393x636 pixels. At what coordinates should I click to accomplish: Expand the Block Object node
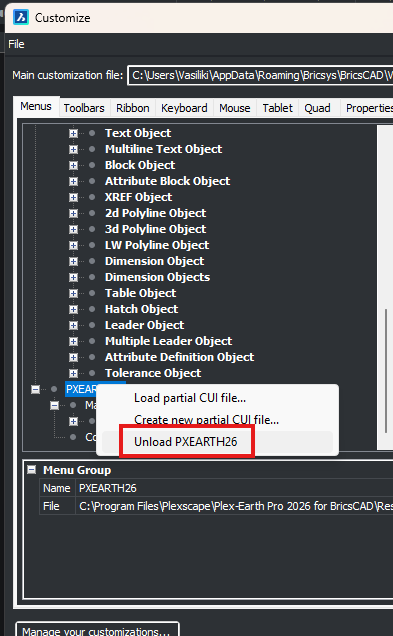73,165
